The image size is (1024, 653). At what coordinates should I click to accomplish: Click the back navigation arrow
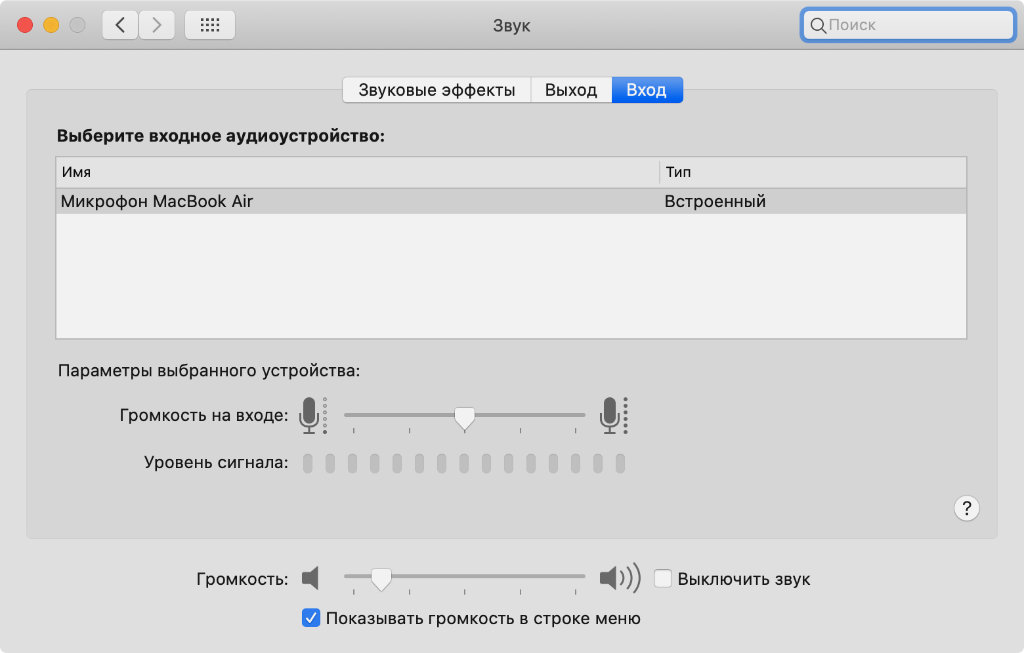[x=120, y=26]
